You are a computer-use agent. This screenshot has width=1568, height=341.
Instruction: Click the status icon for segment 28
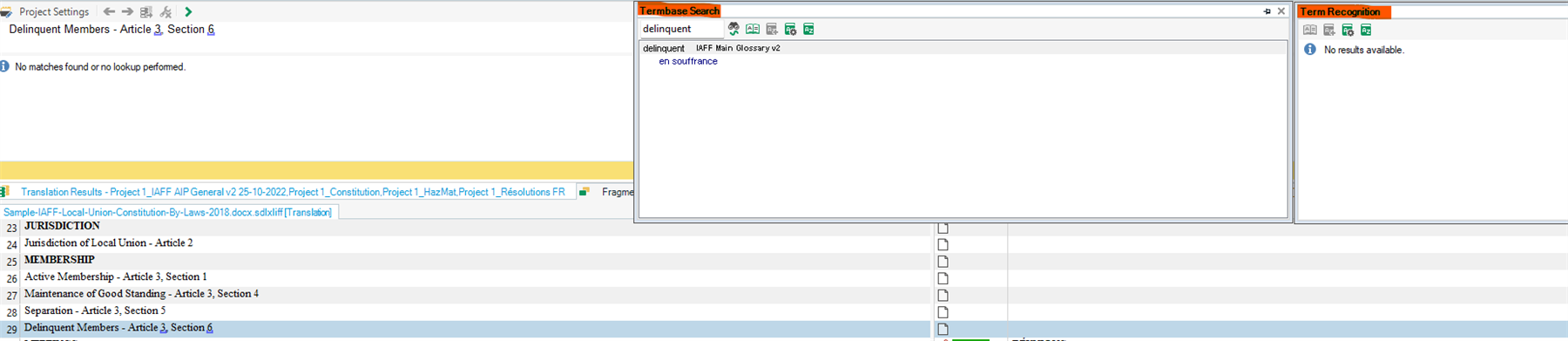[943, 311]
